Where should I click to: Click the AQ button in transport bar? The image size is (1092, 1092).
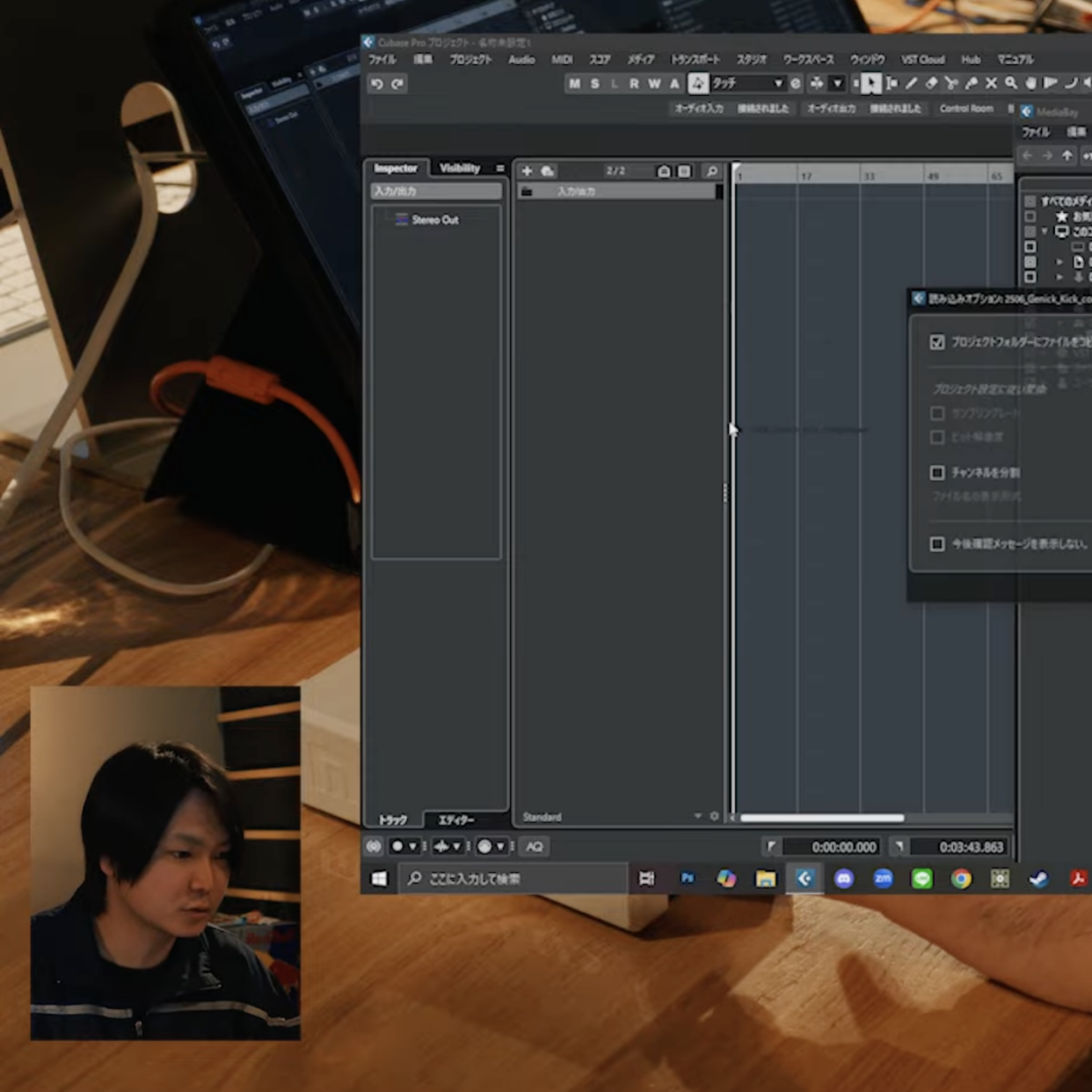pyautogui.click(x=534, y=847)
